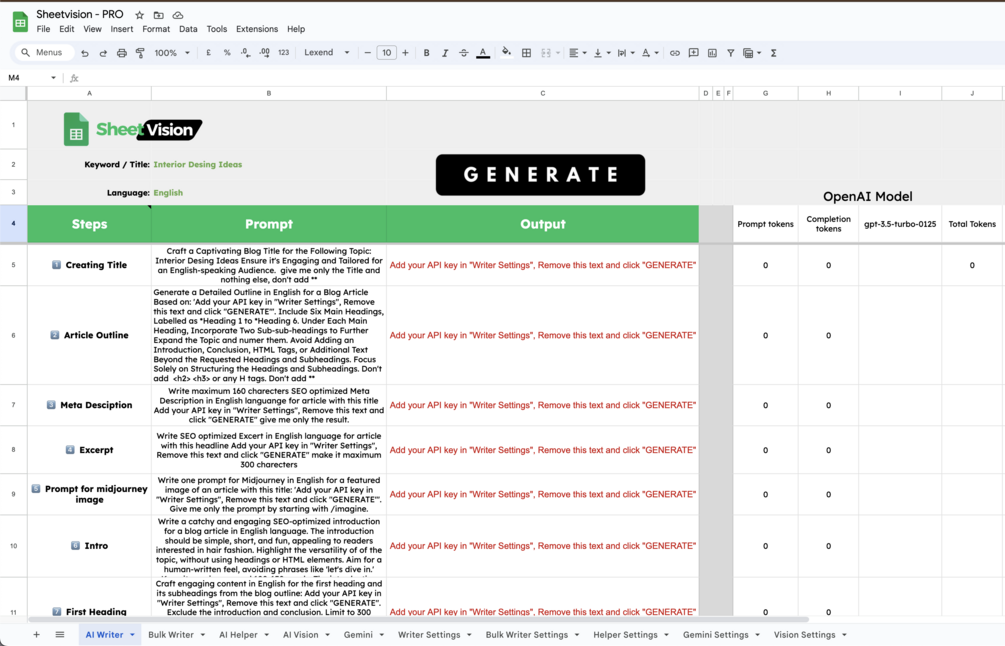Screen dimensions: 1005x646
Task: Click the horizontal scrollbar above sheet tabs
Action: point(419,620)
